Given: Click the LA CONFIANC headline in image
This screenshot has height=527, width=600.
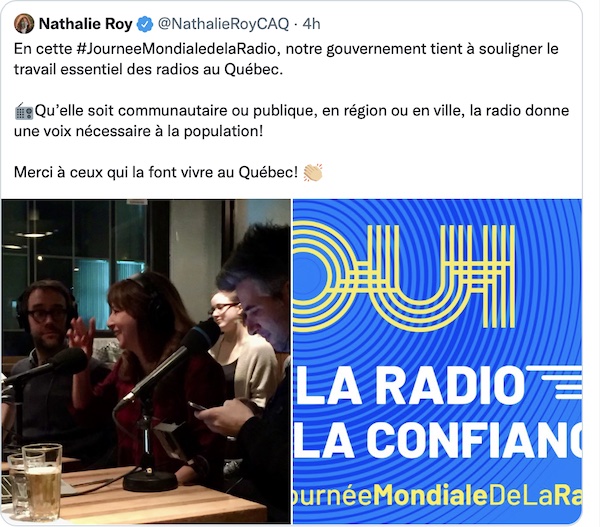Looking at the screenshot, I should (x=438, y=440).
